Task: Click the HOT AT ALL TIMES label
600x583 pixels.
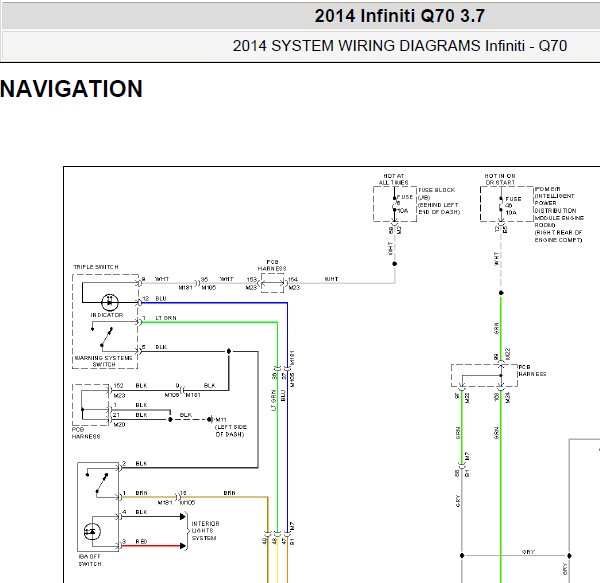Action: tap(394, 179)
